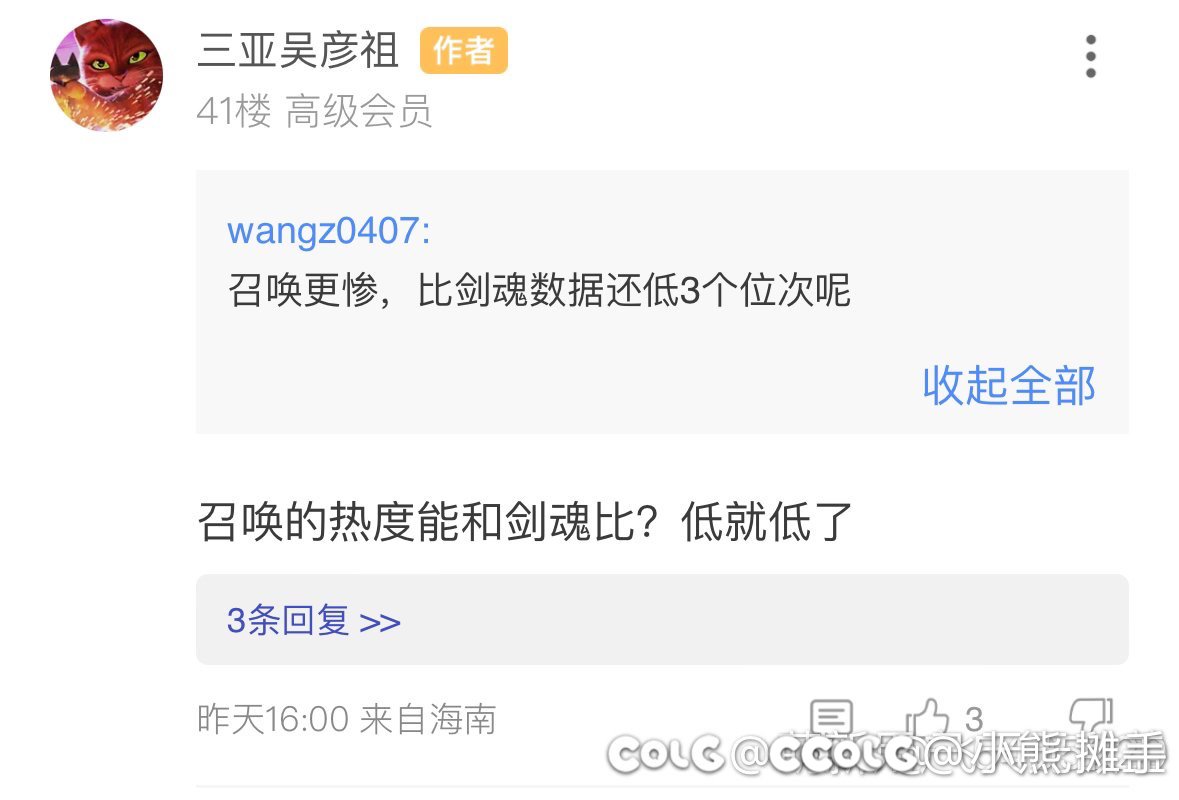The width and height of the screenshot is (1179, 800).
Task: Open the reply comment icon
Action: click(832, 719)
